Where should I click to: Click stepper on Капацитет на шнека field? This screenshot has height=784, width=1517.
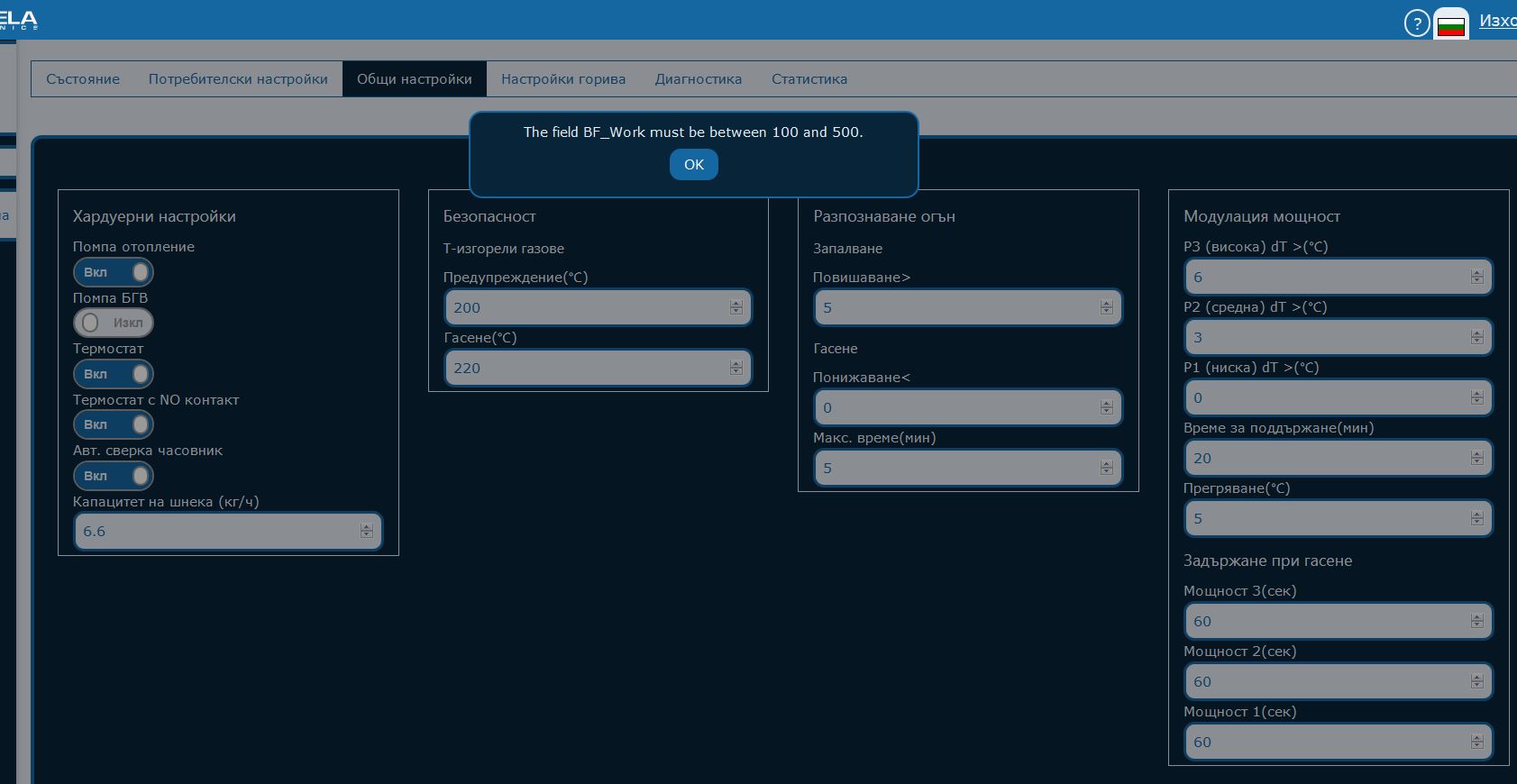pos(367,532)
